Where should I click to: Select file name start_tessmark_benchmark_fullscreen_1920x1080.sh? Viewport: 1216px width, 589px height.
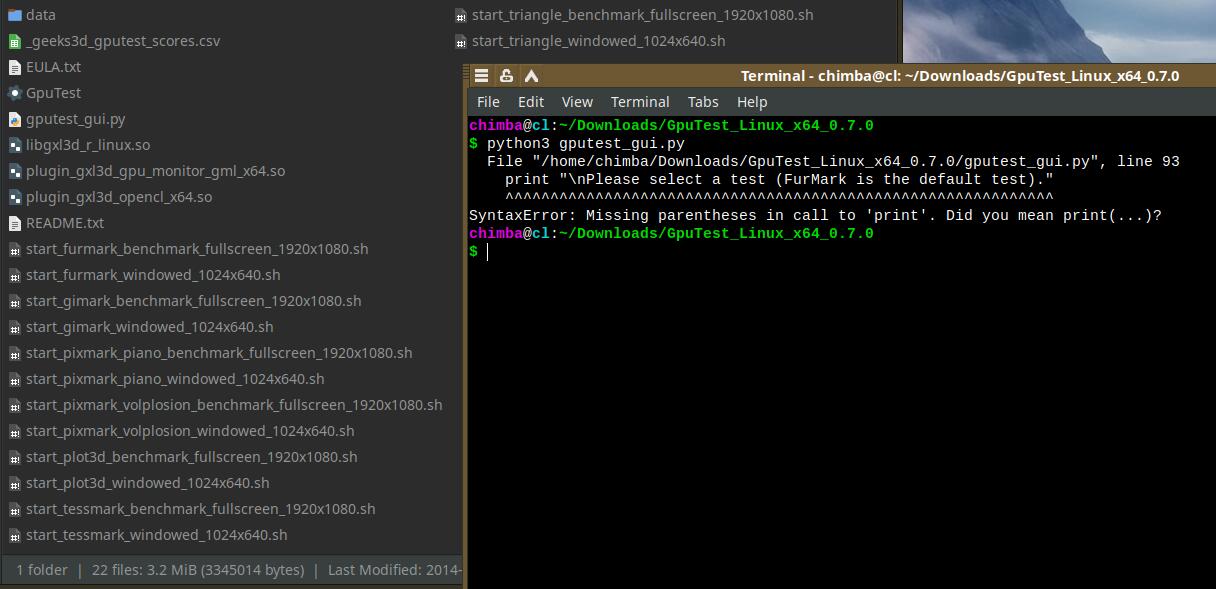201,509
